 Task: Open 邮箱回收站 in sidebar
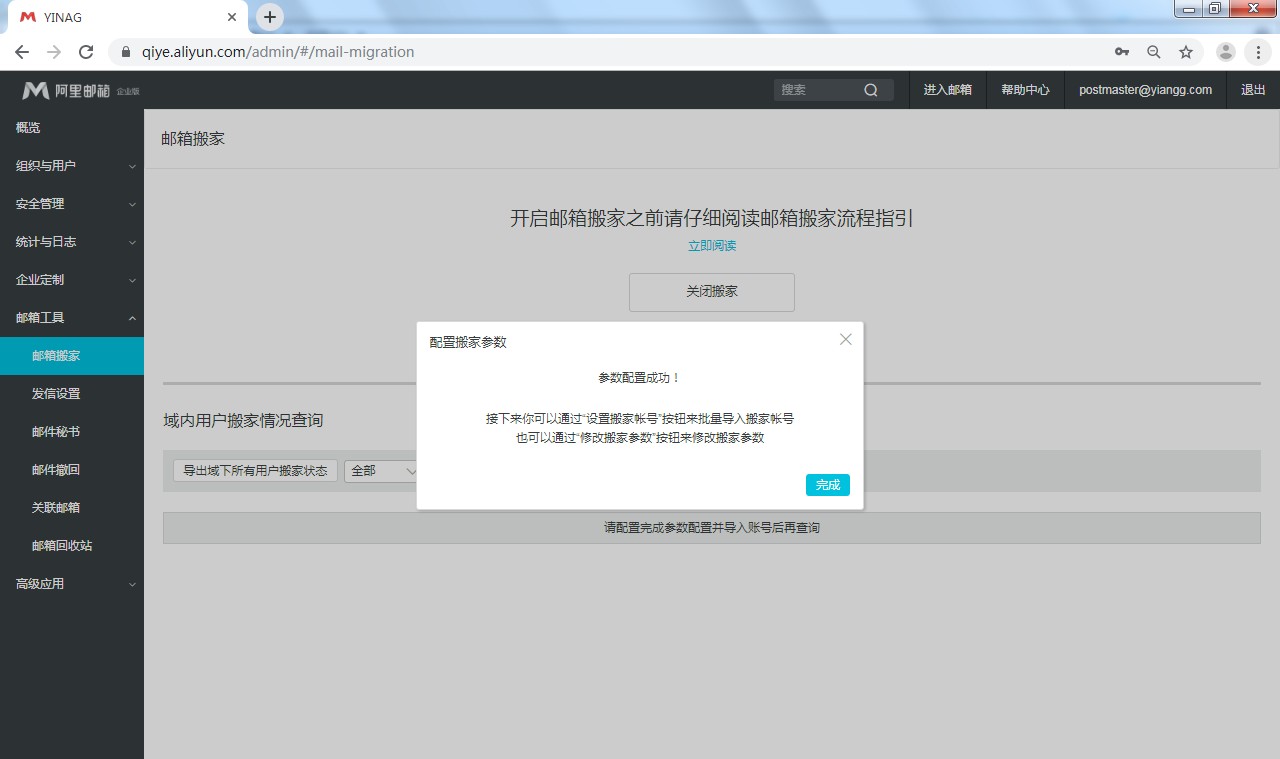pyautogui.click(x=72, y=546)
